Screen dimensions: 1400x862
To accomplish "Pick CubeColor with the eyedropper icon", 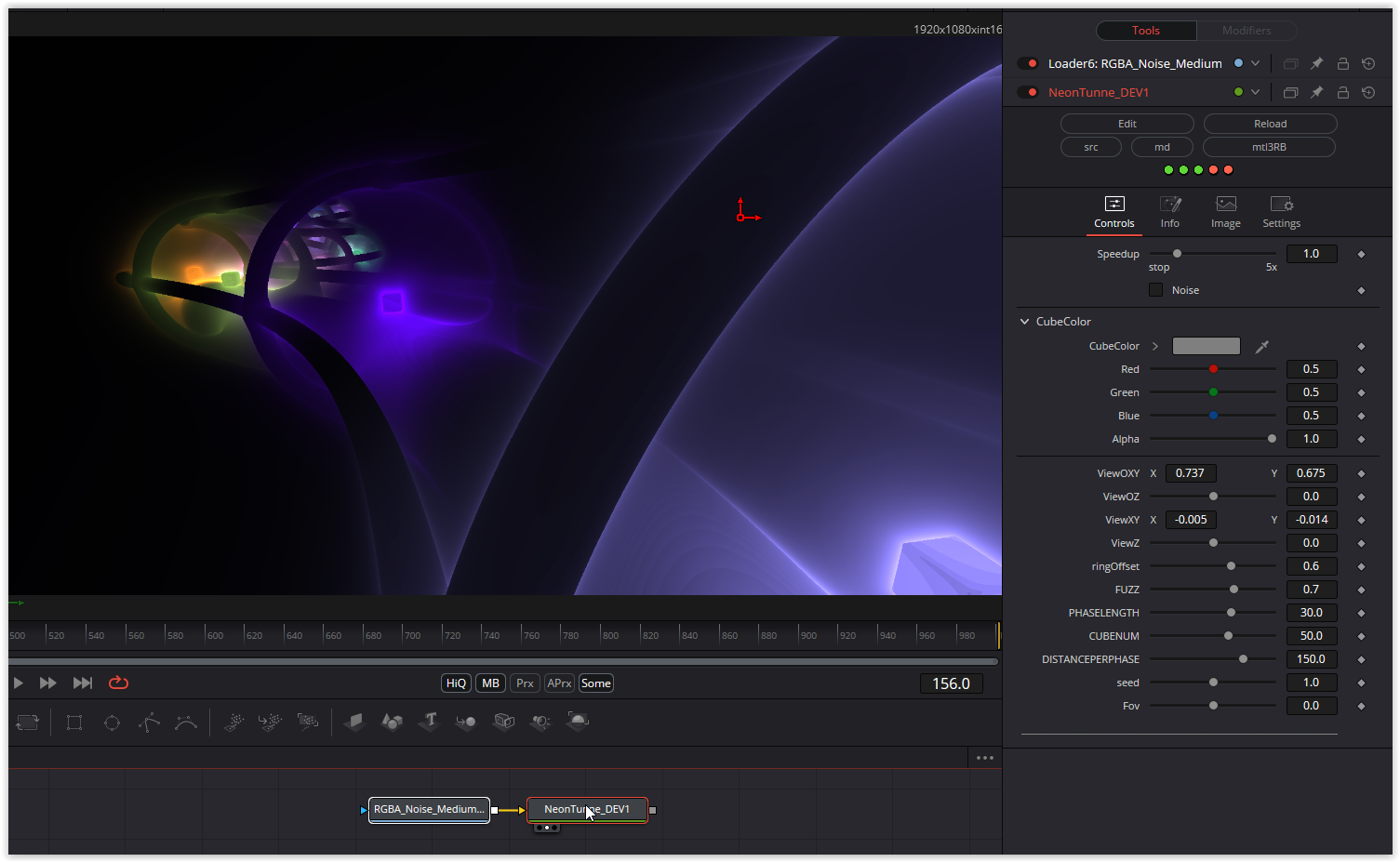I will (x=1262, y=347).
